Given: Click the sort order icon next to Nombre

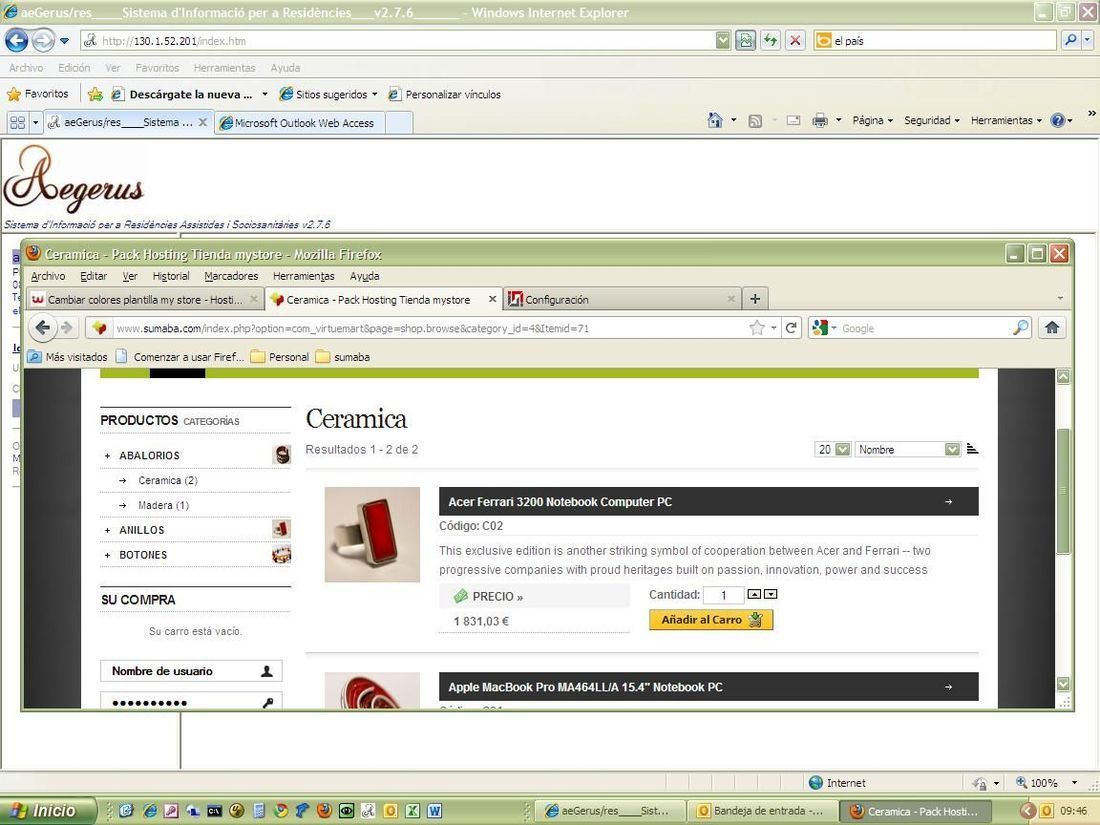Looking at the screenshot, I should point(972,449).
